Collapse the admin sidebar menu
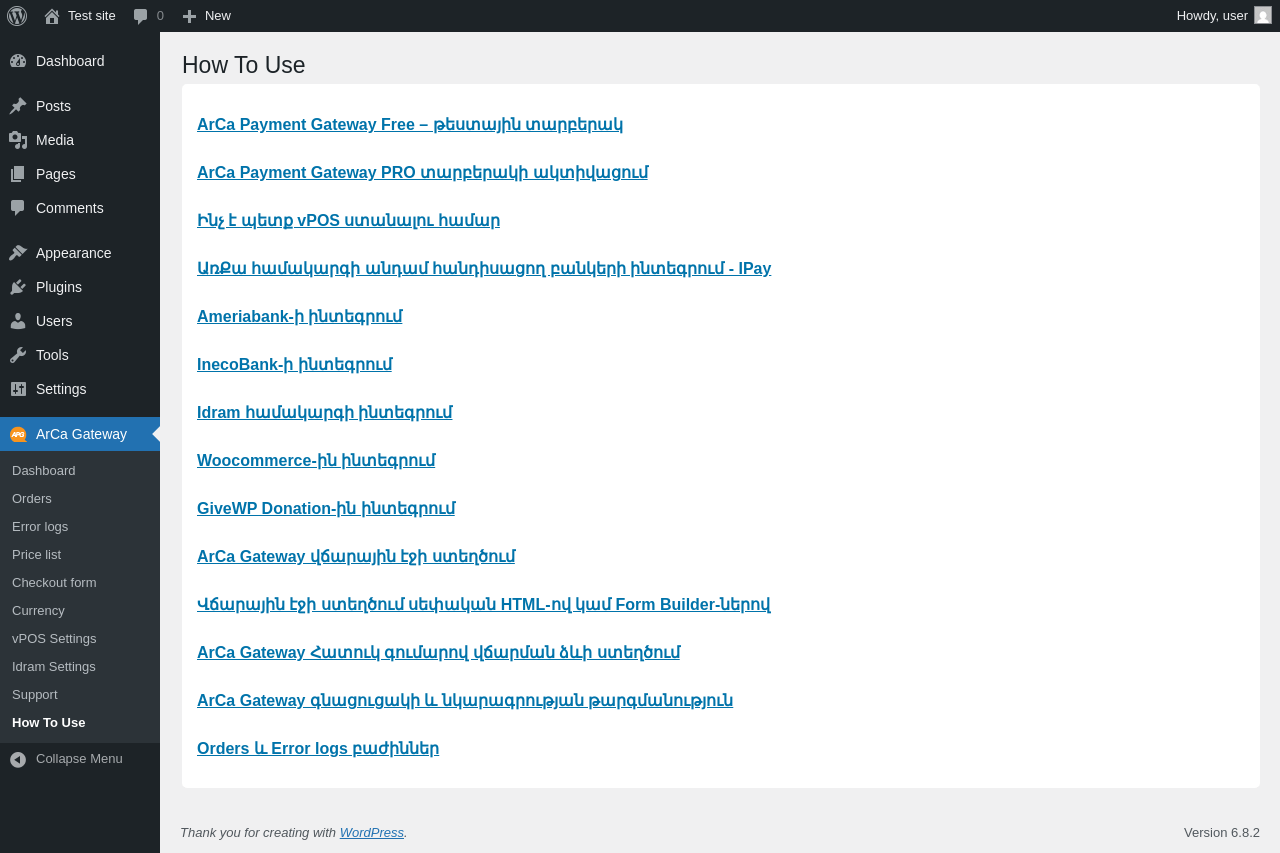Screen dimensions: 1280x853 click(80, 759)
